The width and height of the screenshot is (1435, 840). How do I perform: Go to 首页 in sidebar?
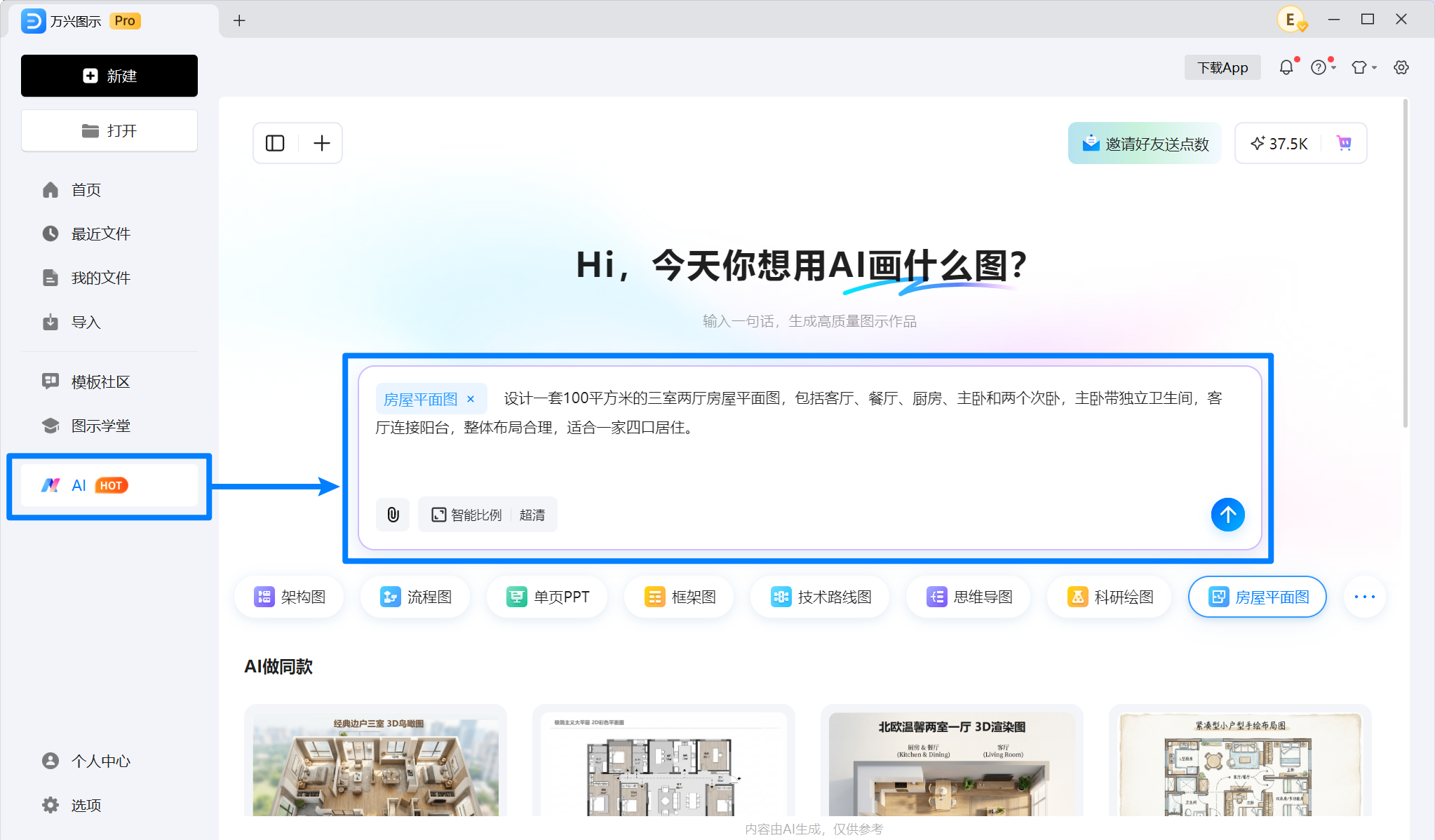109,190
